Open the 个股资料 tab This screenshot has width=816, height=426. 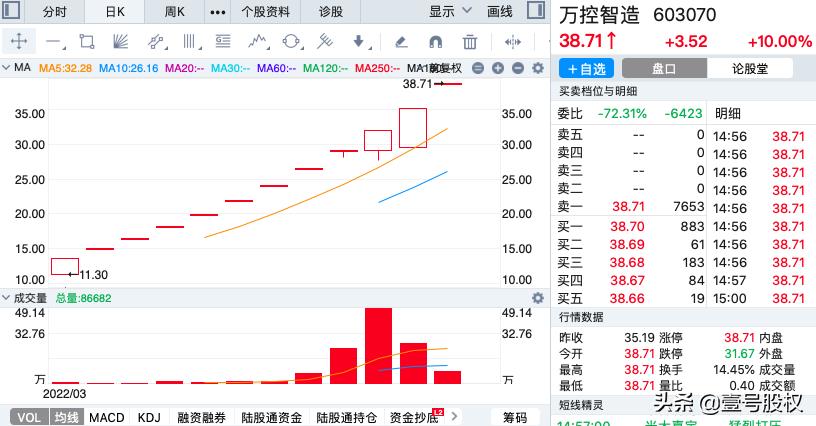(265, 11)
